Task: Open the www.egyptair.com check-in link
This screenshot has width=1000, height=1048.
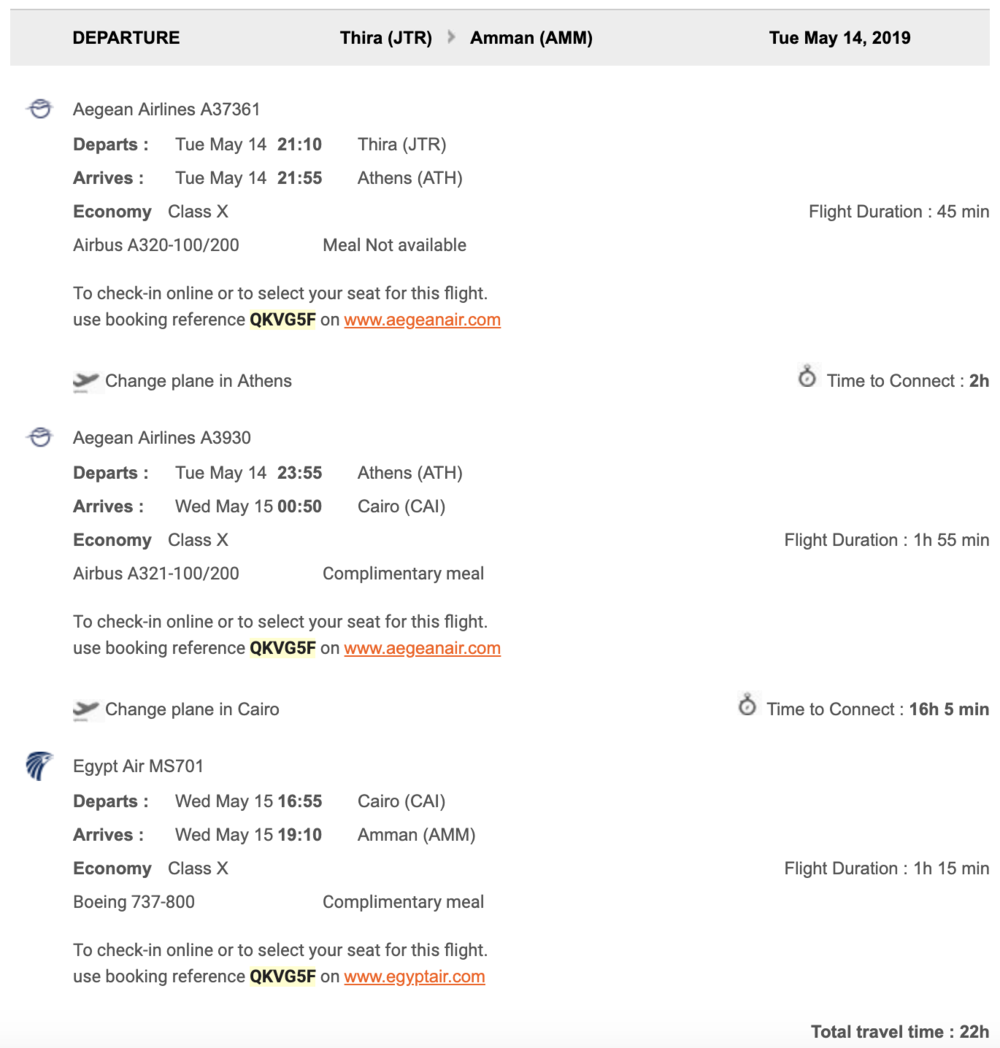Action: pos(414,976)
